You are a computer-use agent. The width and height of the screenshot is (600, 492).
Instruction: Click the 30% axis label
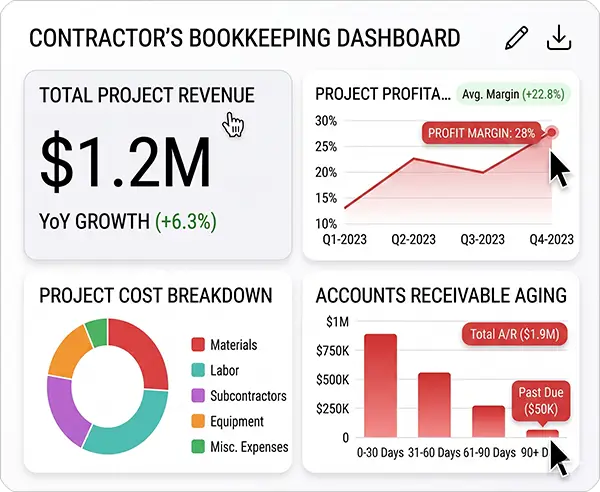pos(326,121)
